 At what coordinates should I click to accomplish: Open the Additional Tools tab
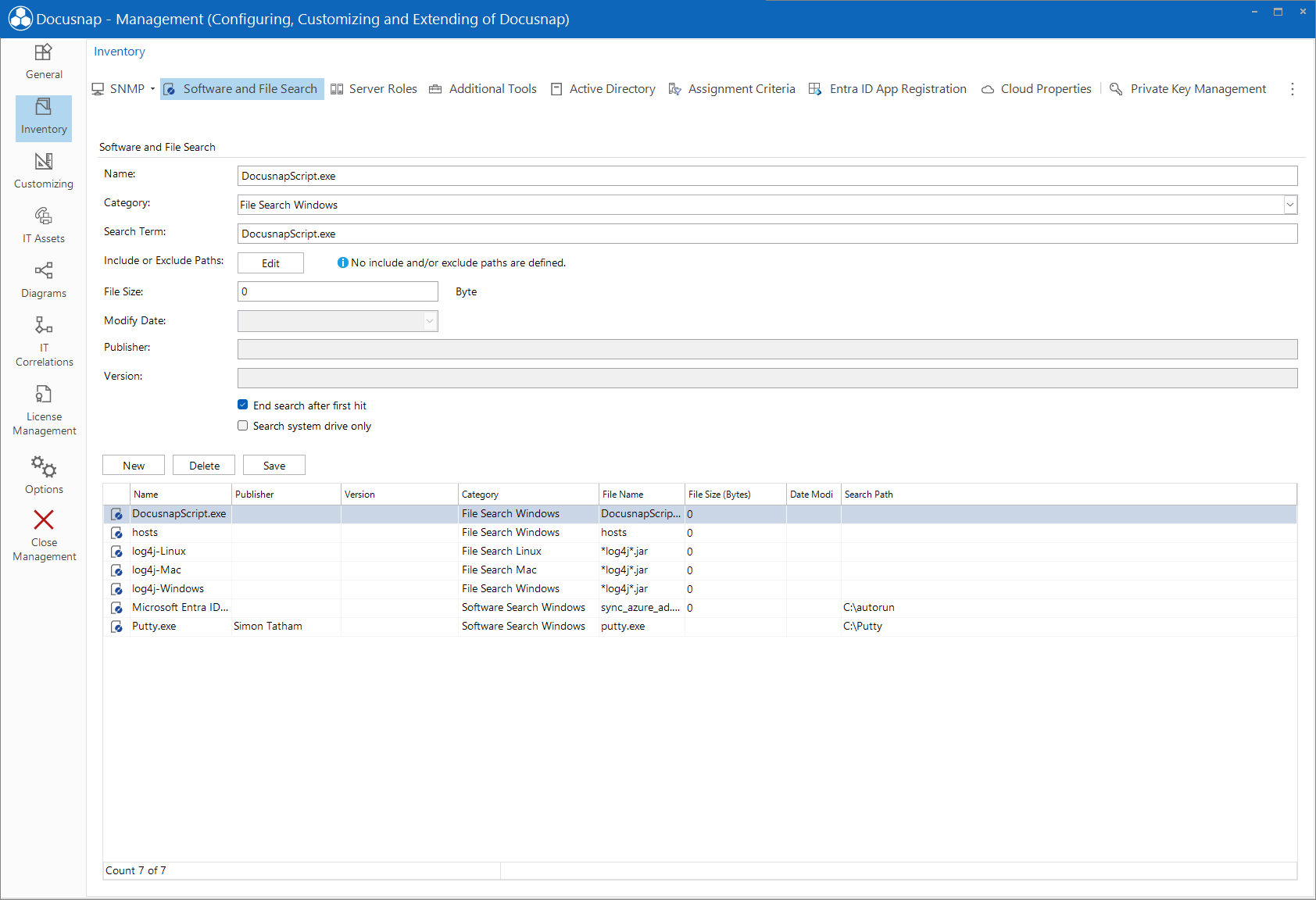[x=483, y=89]
